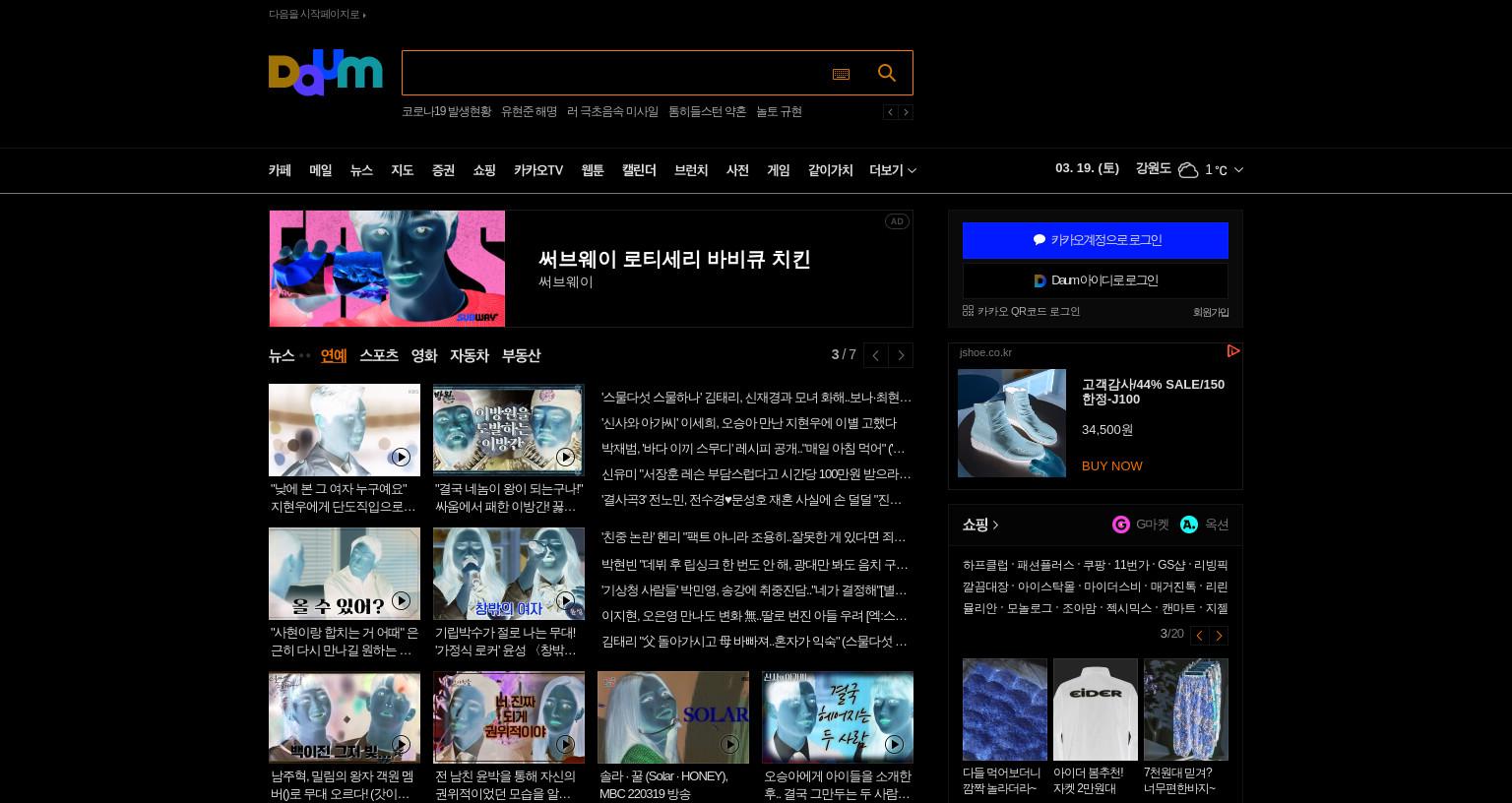Open the Auction shopping icon

(1189, 525)
